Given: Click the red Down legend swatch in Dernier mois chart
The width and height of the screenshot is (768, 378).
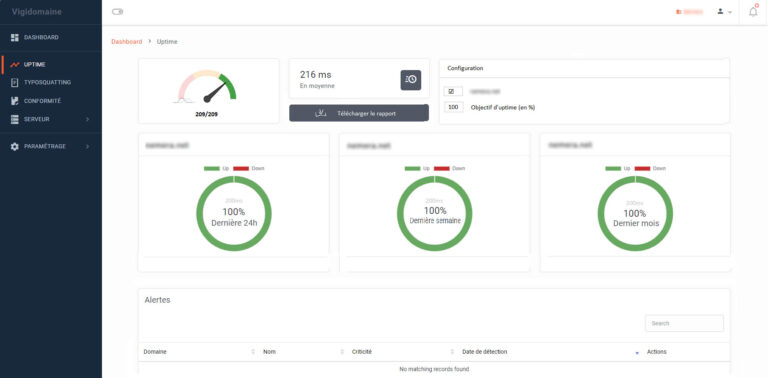Looking at the screenshot, I should pyautogui.click(x=642, y=168).
